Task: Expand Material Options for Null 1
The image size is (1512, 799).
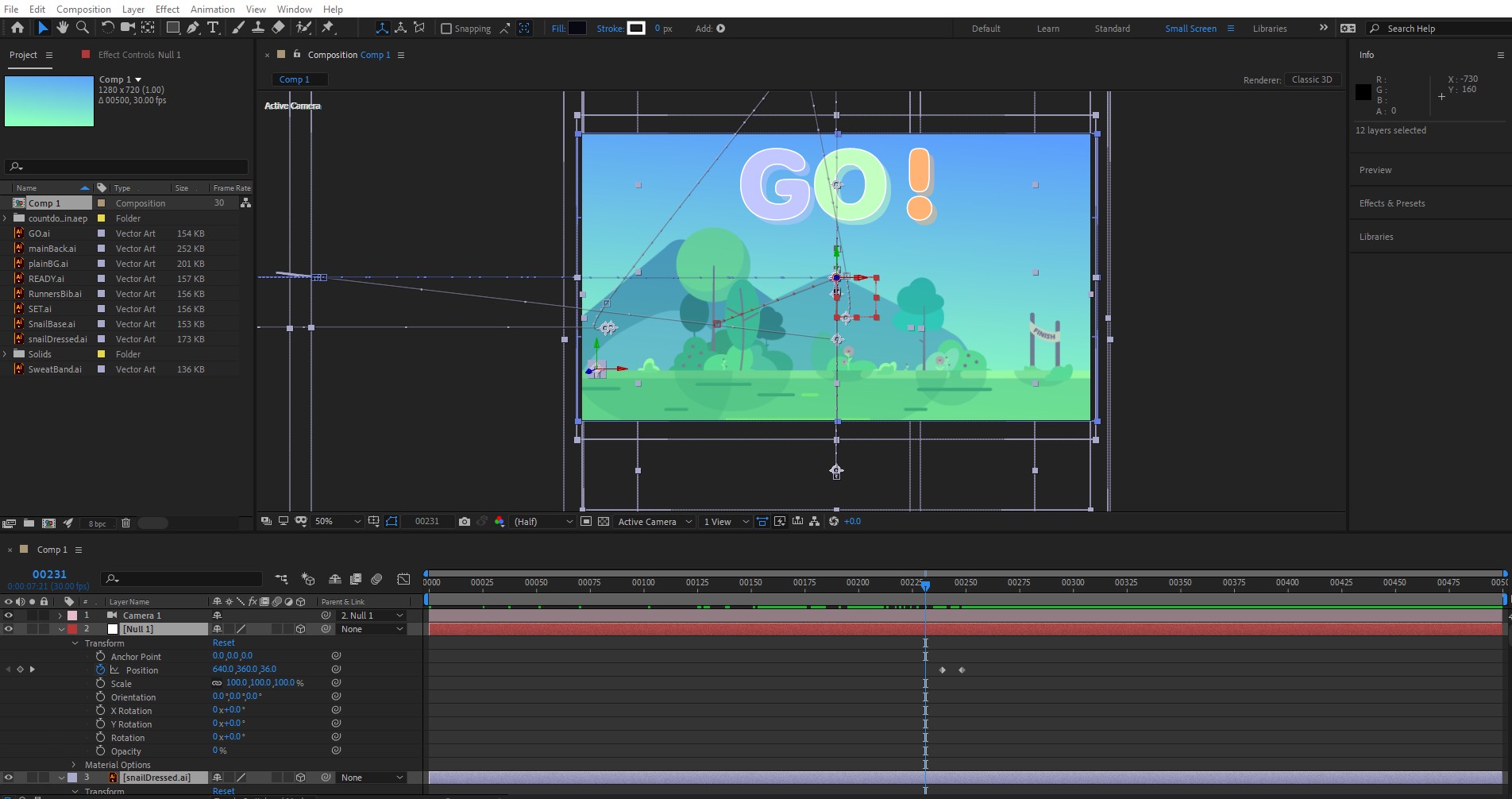Action: tap(74, 765)
